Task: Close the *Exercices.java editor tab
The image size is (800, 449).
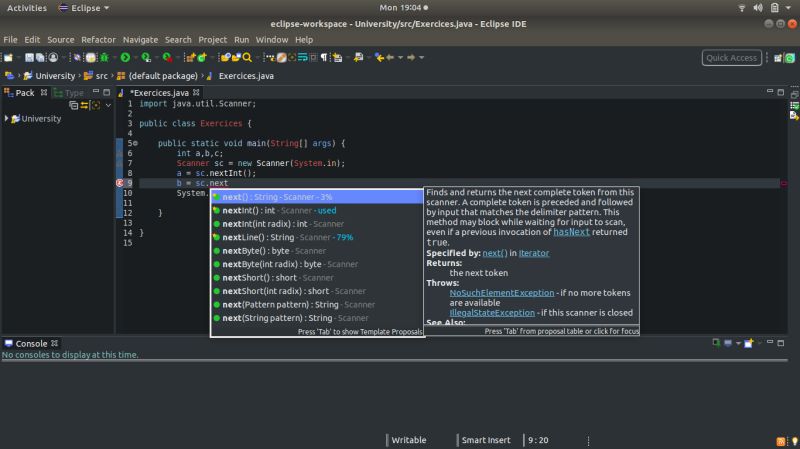Action: (x=196, y=92)
